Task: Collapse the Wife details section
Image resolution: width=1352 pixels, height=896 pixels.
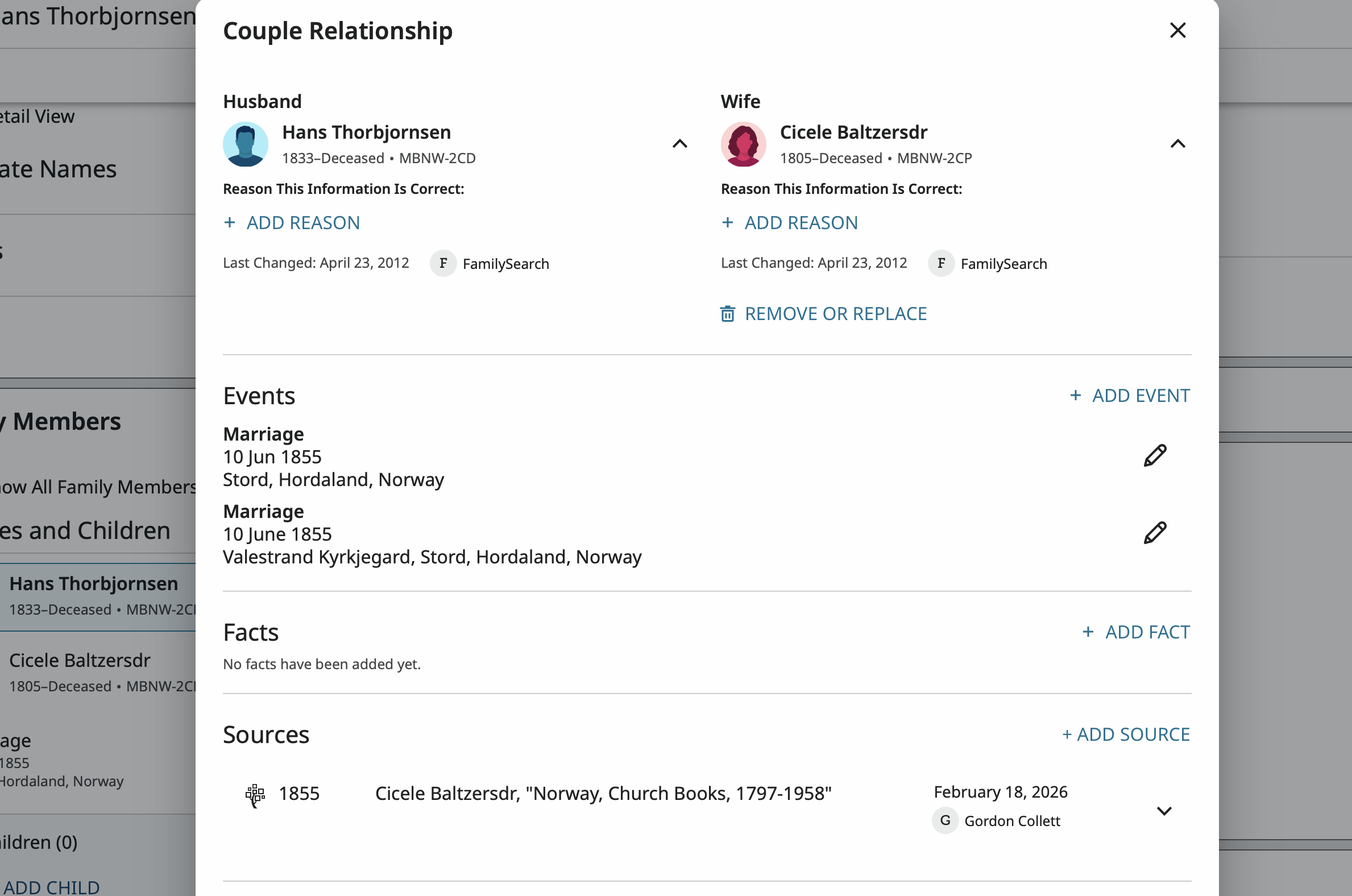Action: 1177,144
